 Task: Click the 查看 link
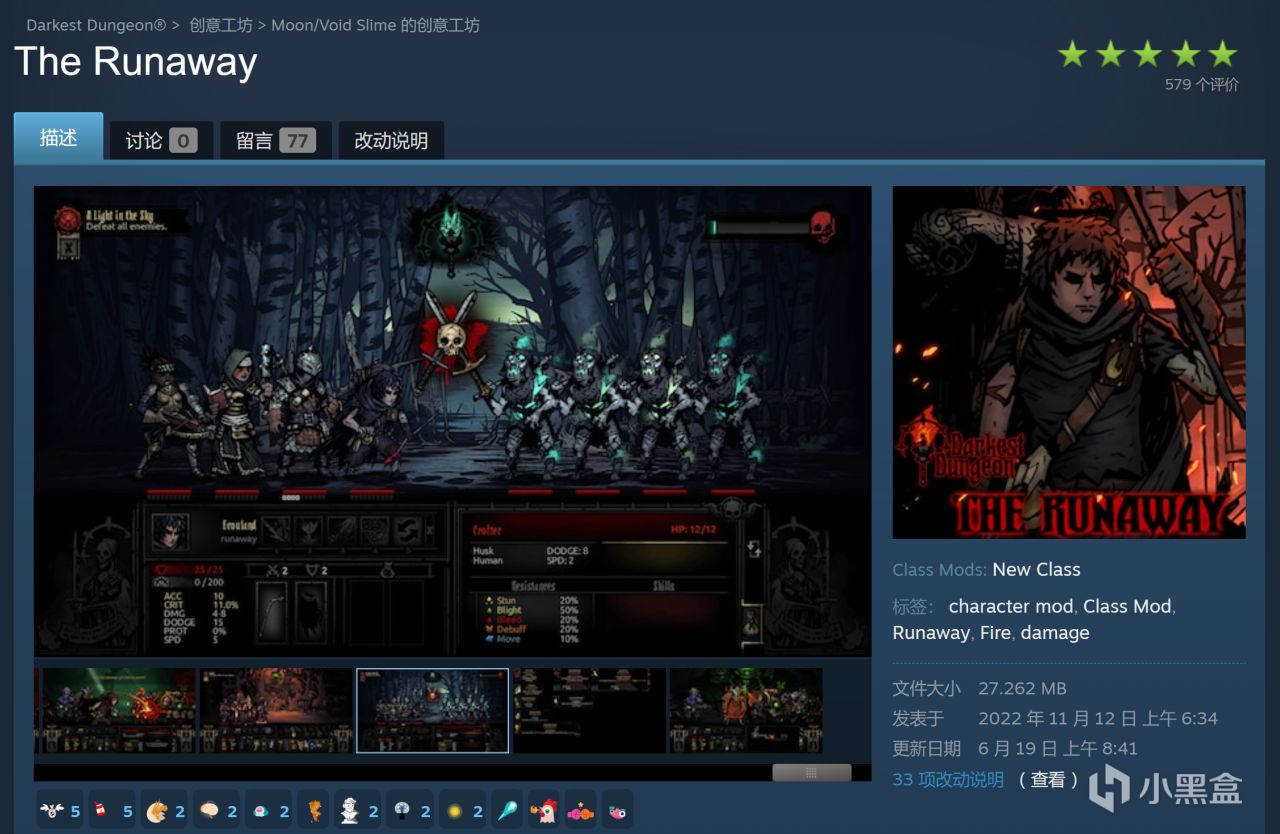pos(1048,779)
